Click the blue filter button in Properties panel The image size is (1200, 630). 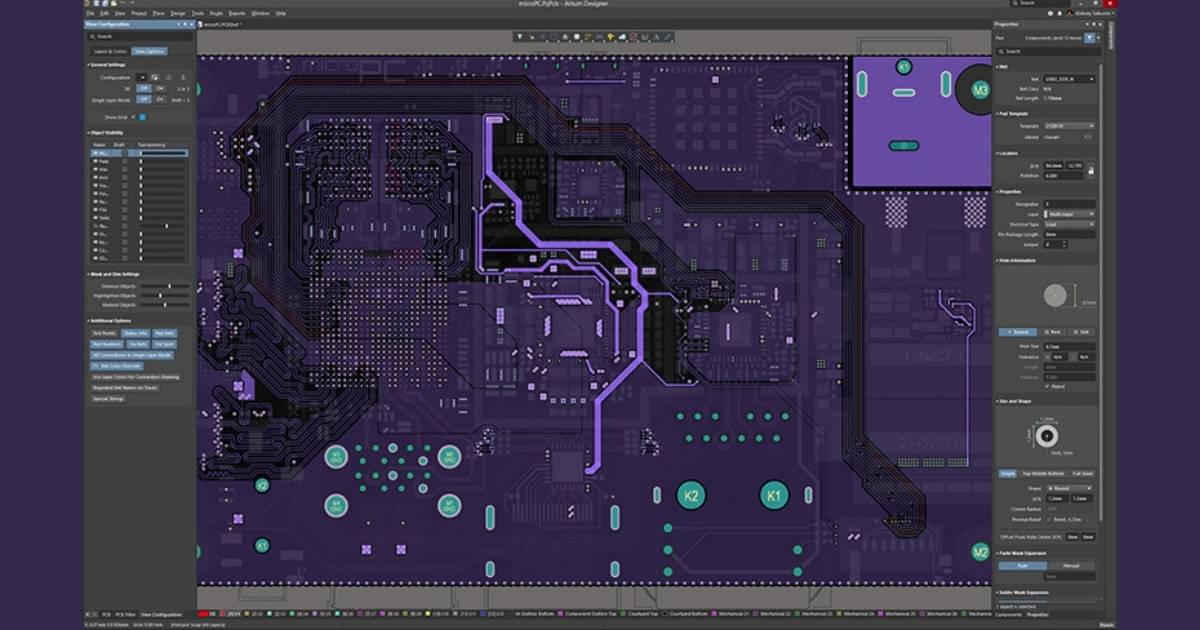tap(1090, 38)
